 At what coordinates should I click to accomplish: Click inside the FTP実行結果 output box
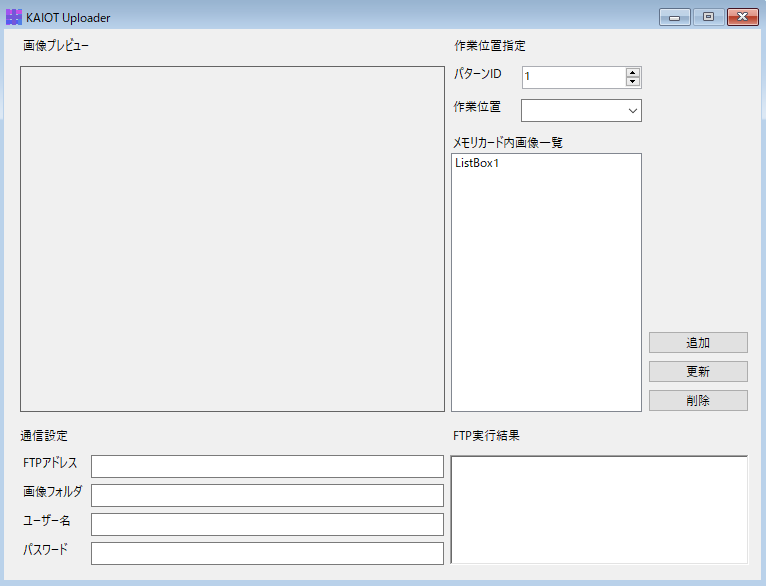click(x=599, y=510)
